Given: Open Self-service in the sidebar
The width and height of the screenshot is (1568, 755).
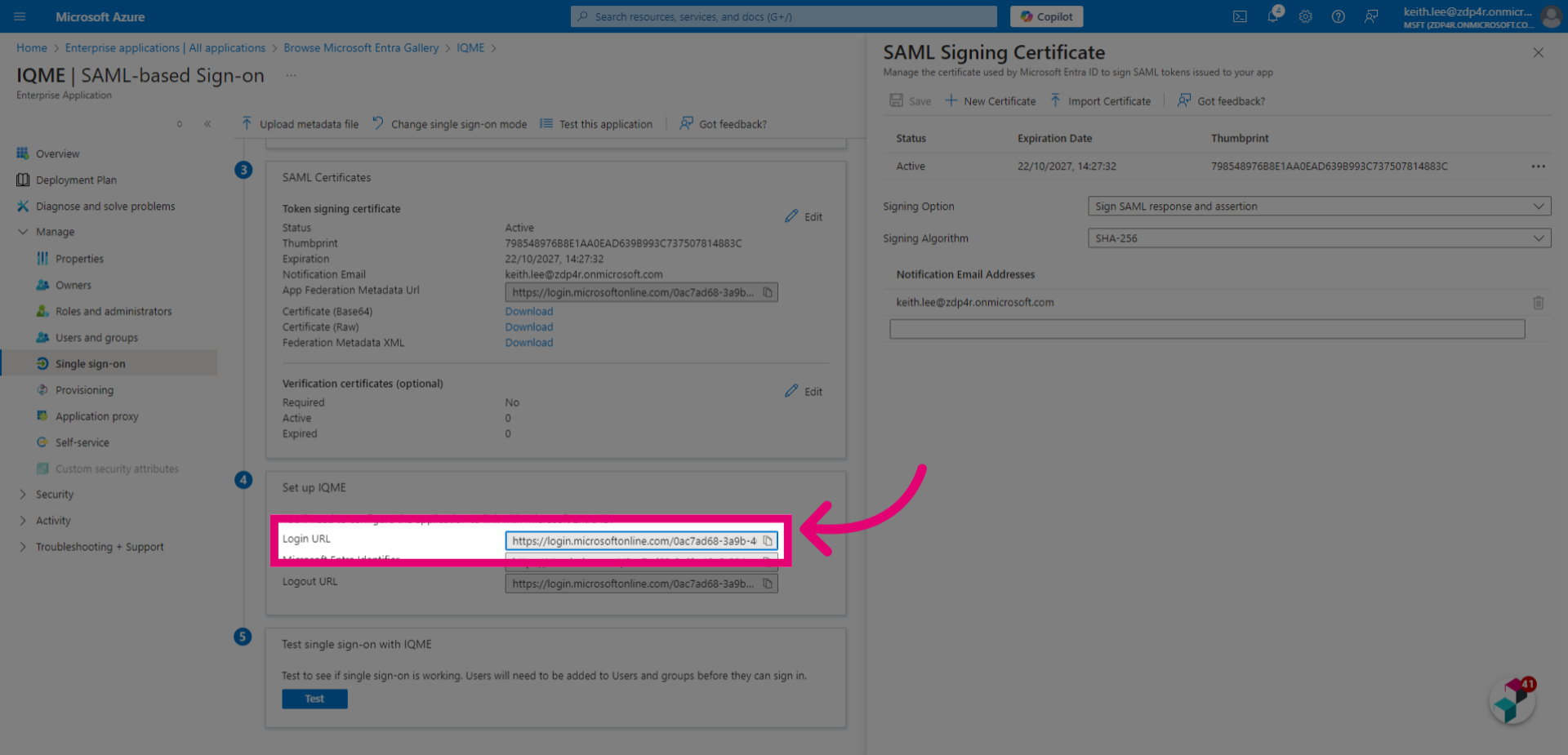Looking at the screenshot, I should point(82,442).
